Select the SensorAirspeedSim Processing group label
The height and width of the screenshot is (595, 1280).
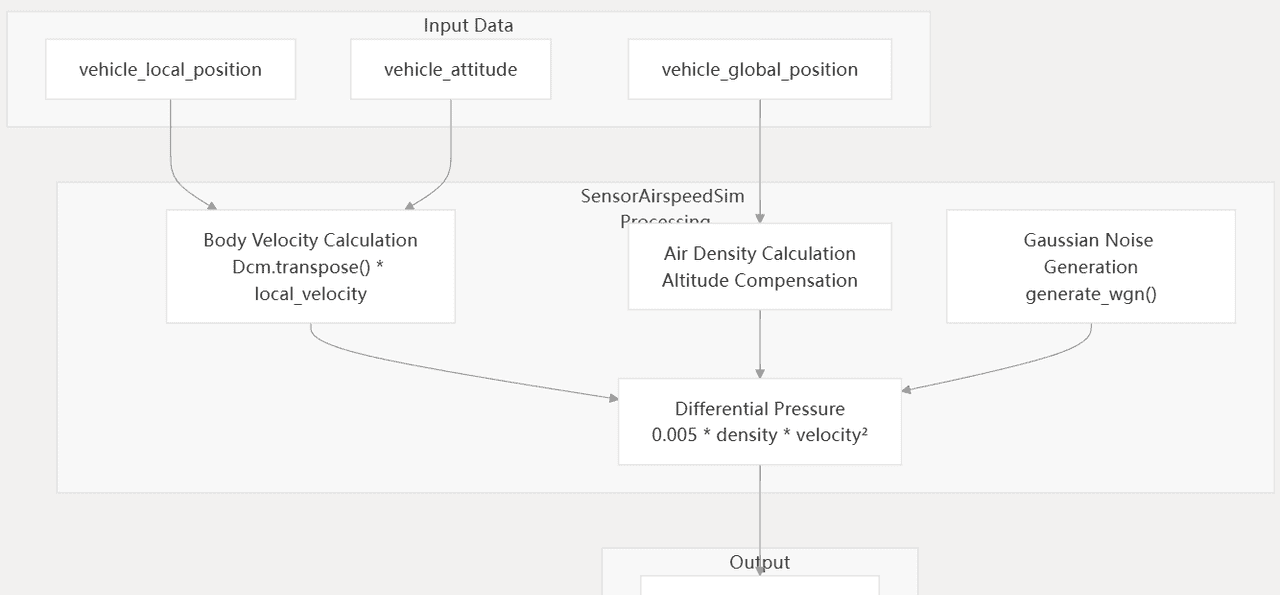point(662,197)
